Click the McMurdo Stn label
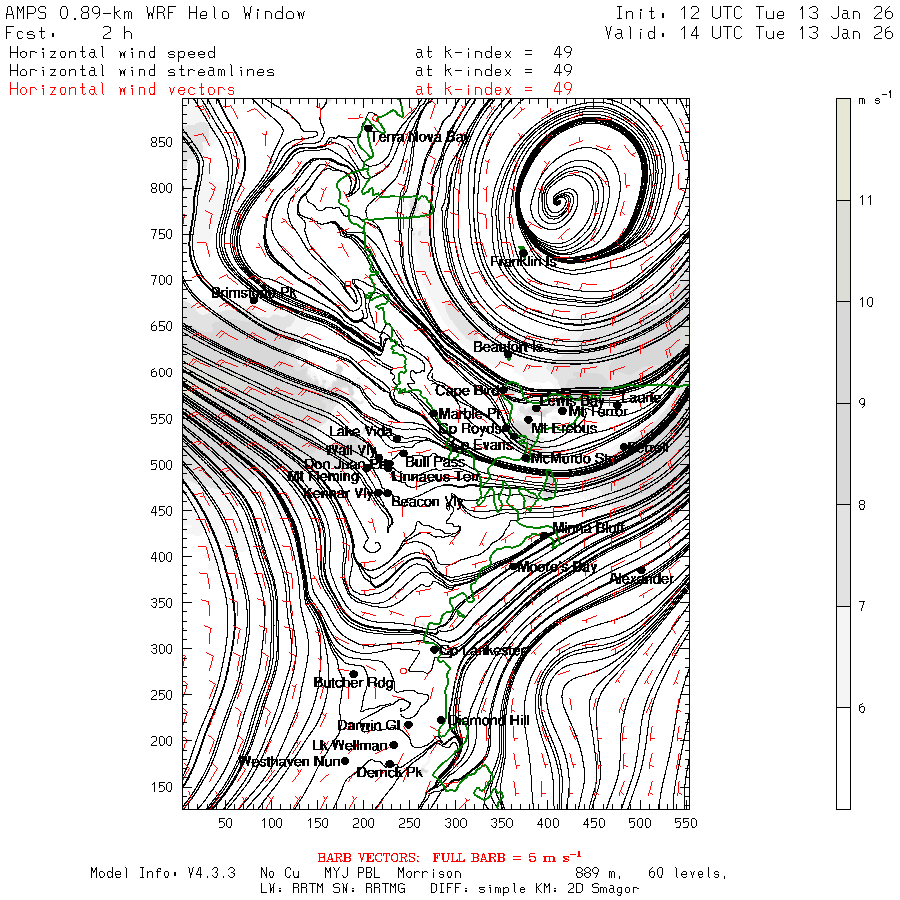Image resolution: width=900 pixels, height=900 pixels. coord(574,458)
